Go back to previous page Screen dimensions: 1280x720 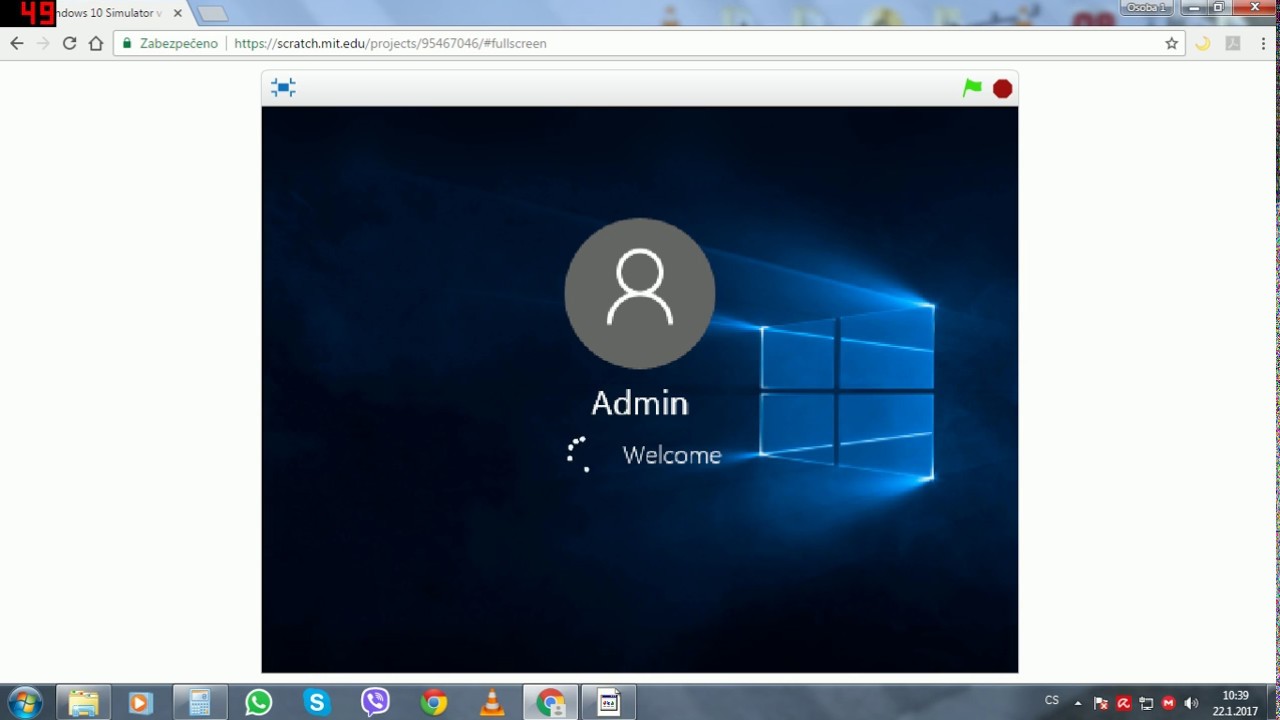(x=16, y=43)
